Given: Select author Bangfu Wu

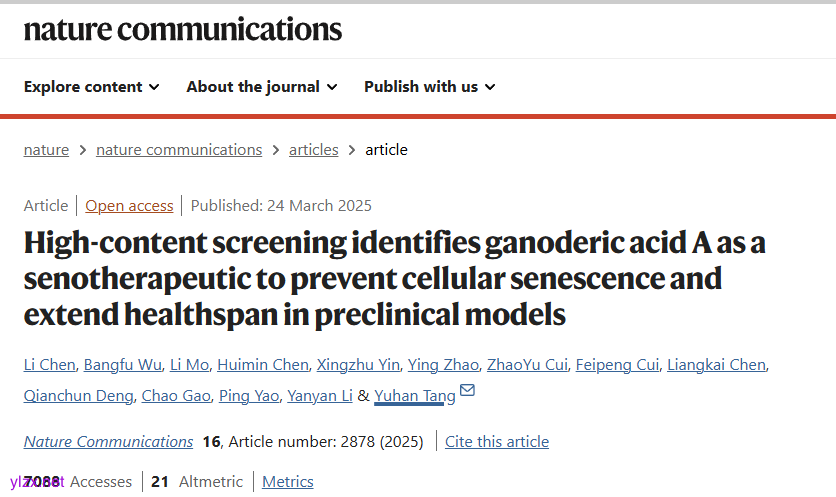Looking at the screenshot, I should (122, 365).
